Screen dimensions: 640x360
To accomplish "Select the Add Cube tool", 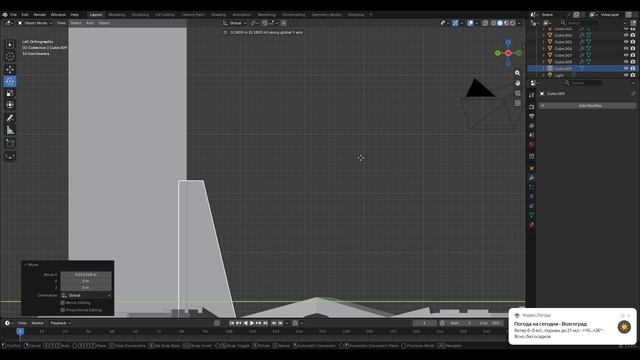I will click(x=10, y=143).
